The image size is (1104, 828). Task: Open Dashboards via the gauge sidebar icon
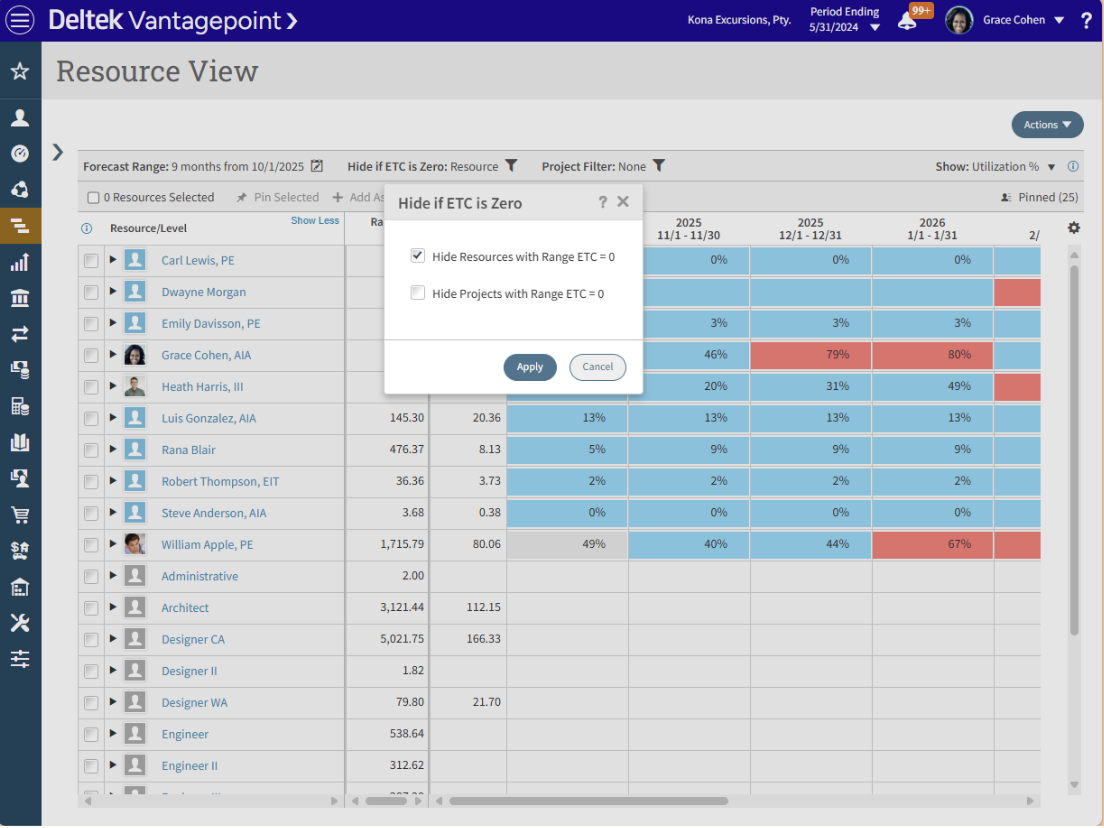[x=20, y=153]
